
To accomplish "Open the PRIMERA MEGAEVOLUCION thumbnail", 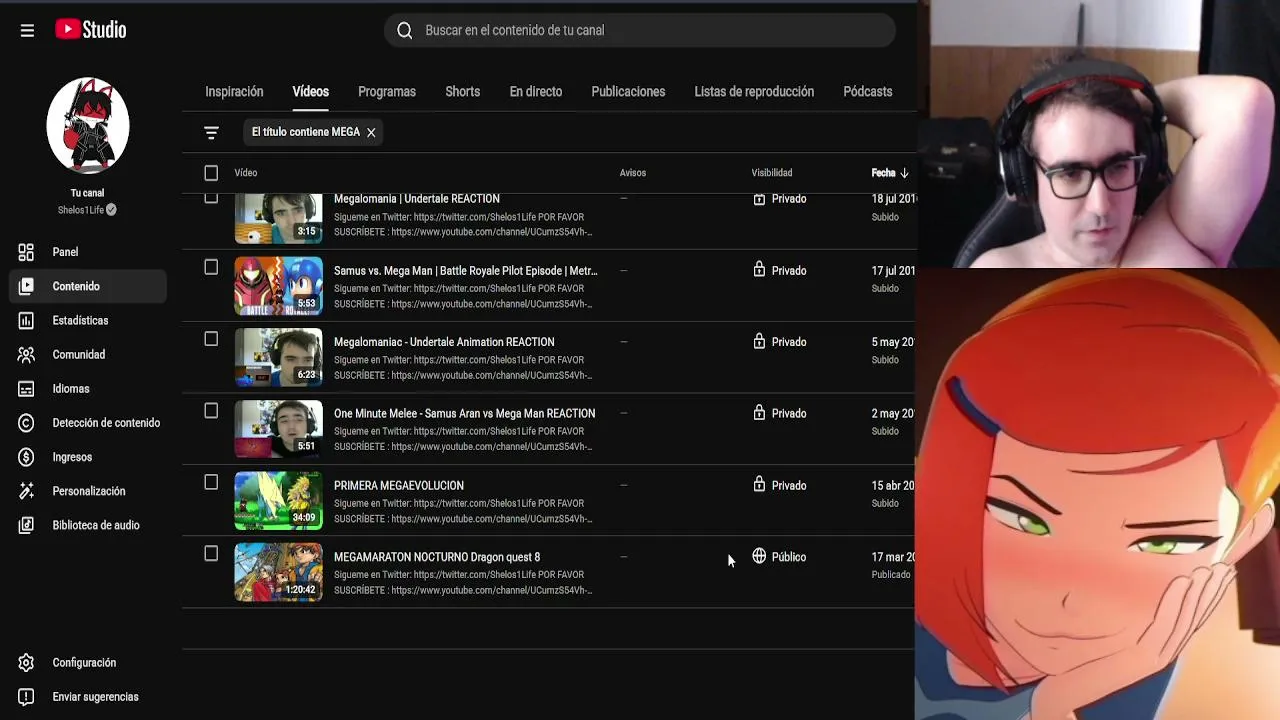I will pos(279,500).
